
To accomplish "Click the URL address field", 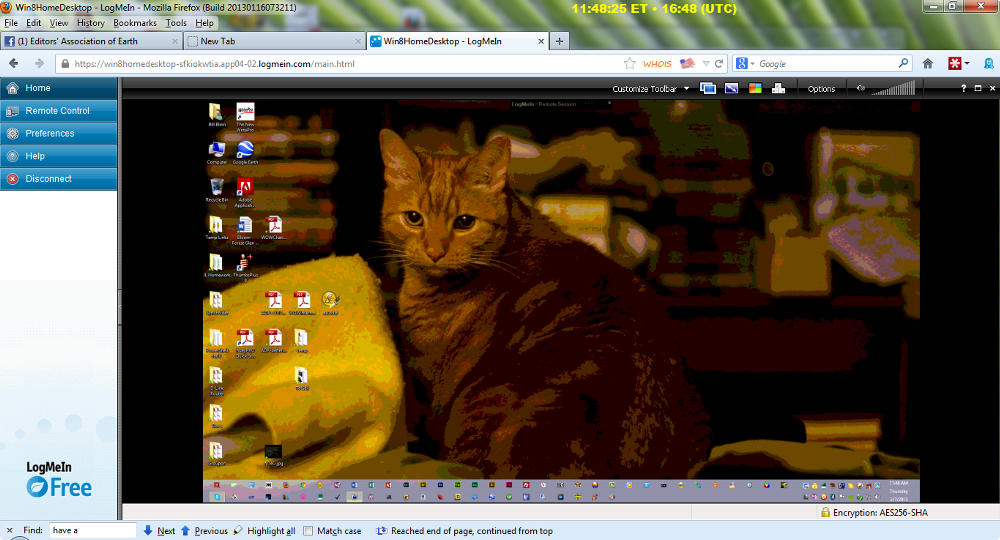I will (344, 64).
